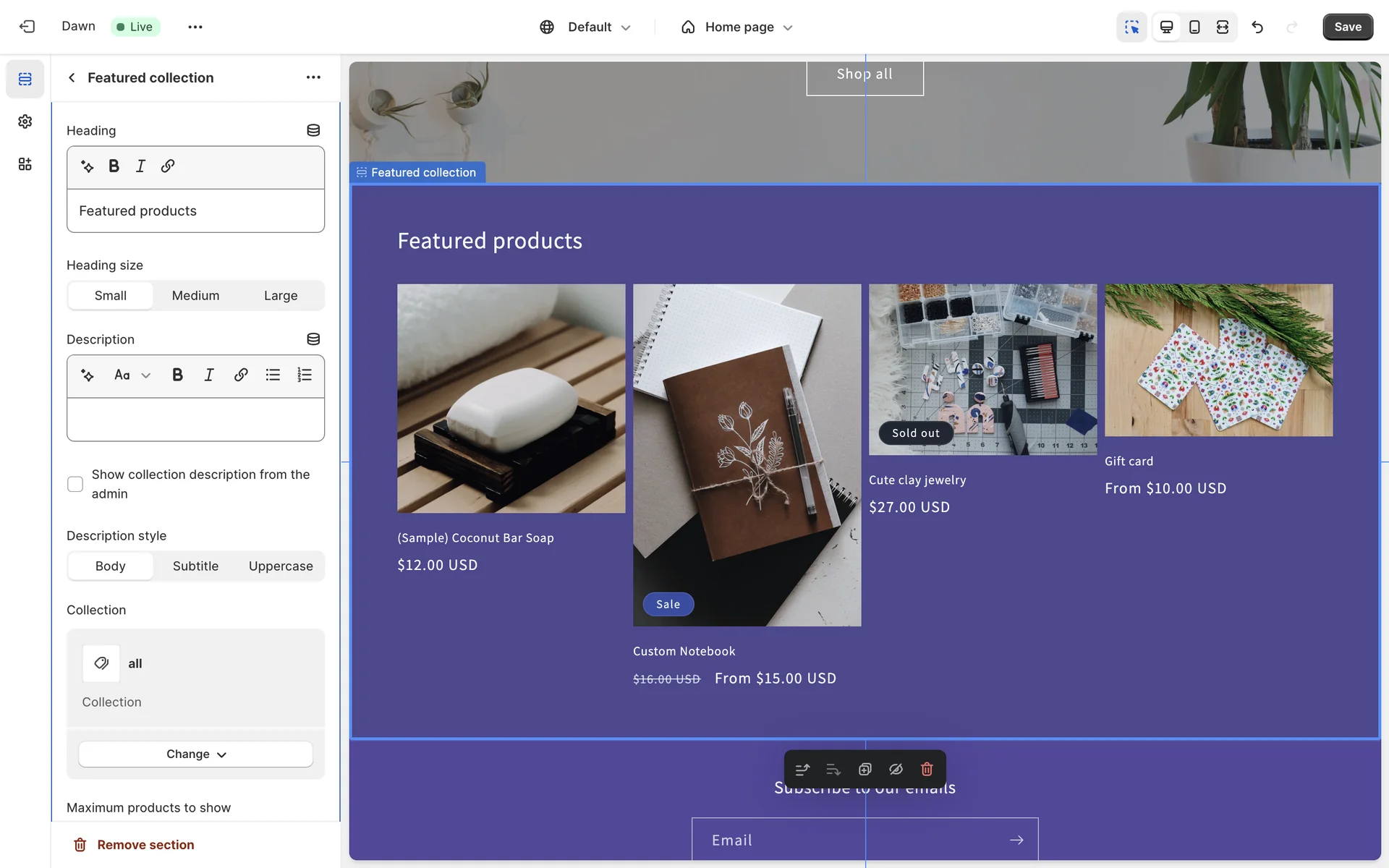The height and width of the screenshot is (868, 1389).
Task: Click delete trash icon in floating toolbar
Action: click(927, 769)
